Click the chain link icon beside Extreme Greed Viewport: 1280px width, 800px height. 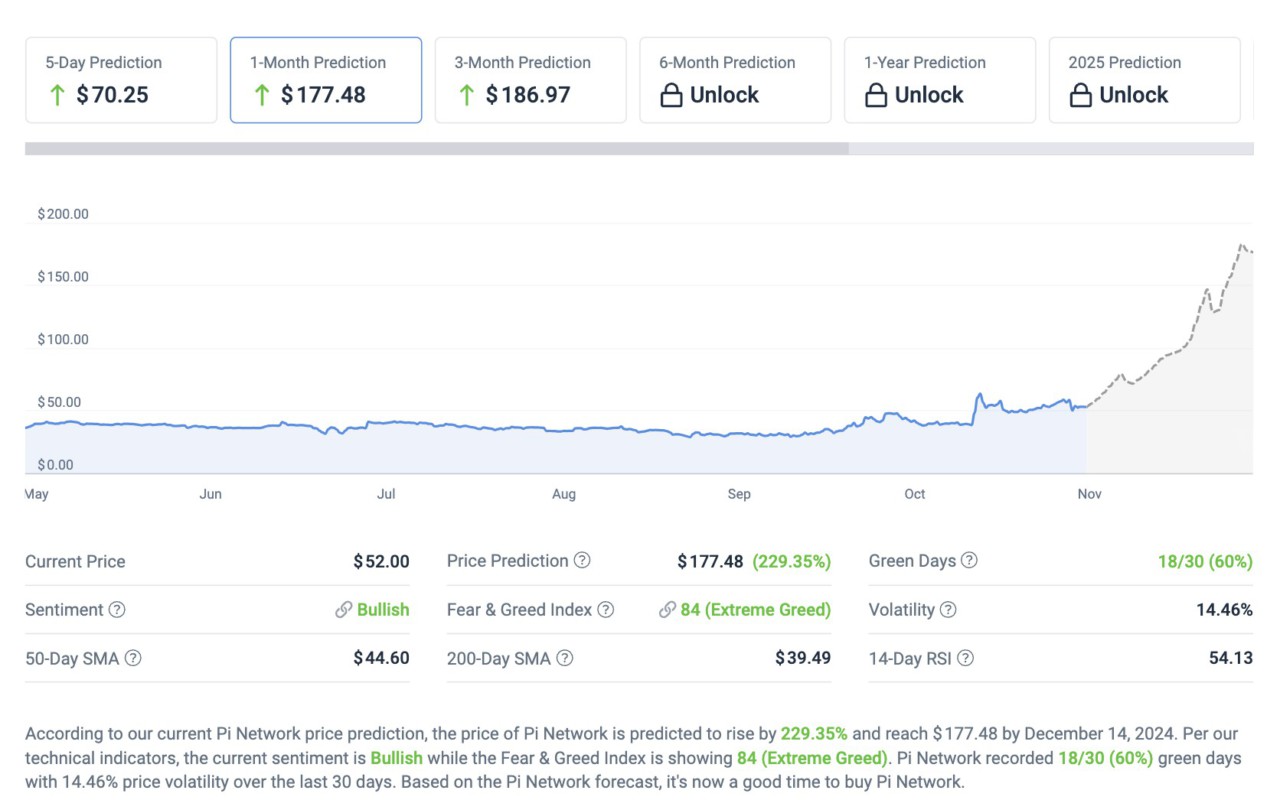click(667, 610)
